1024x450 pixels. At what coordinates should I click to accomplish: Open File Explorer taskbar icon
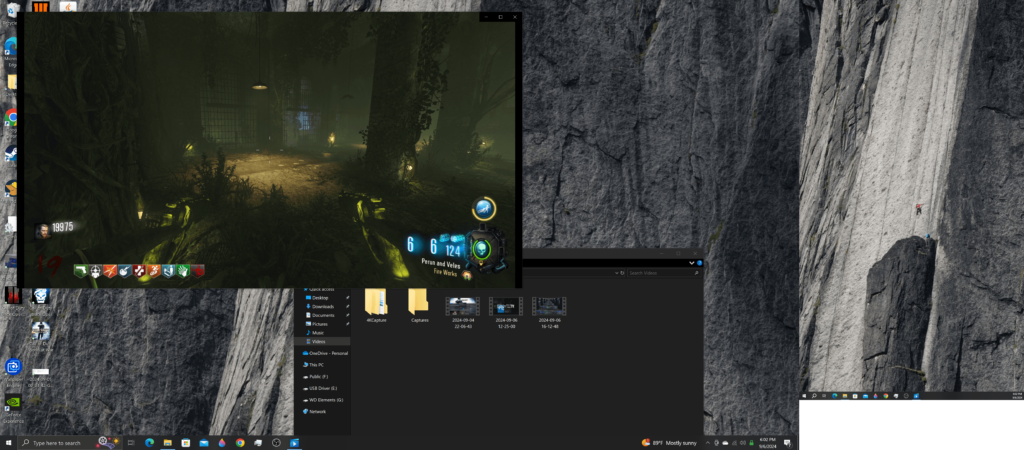click(x=167, y=442)
